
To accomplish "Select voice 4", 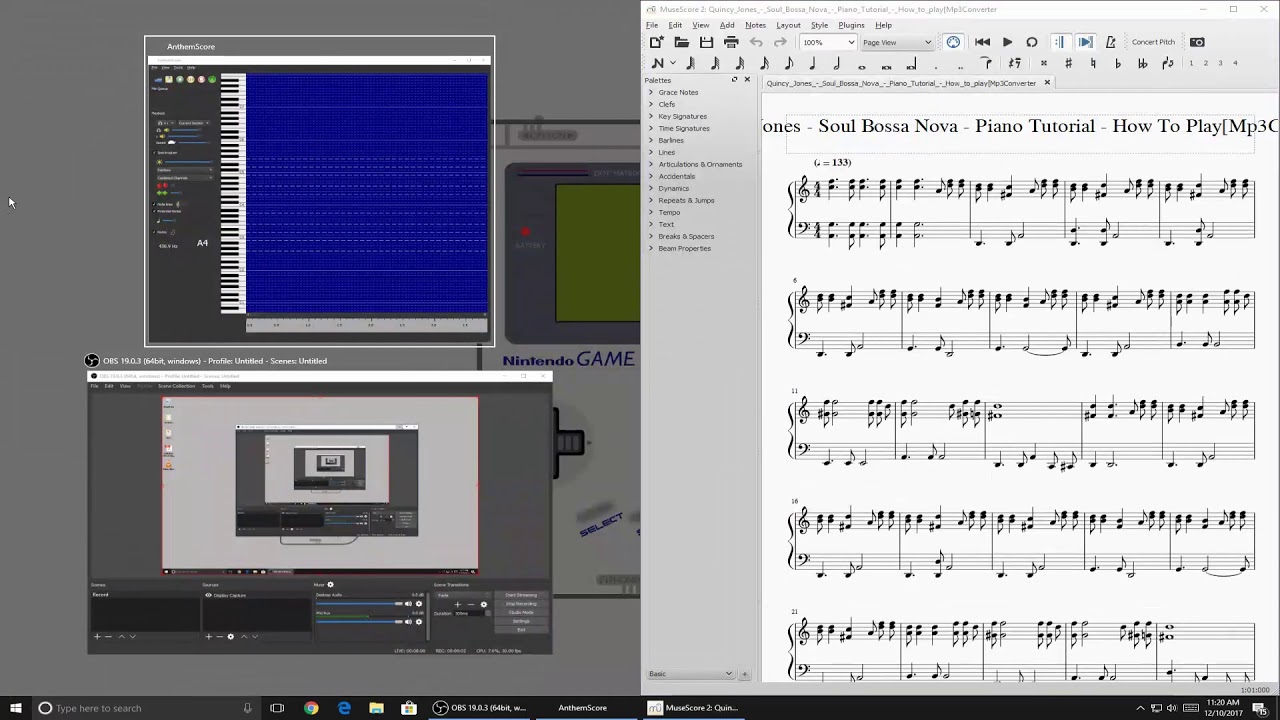I will point(1235,63).
